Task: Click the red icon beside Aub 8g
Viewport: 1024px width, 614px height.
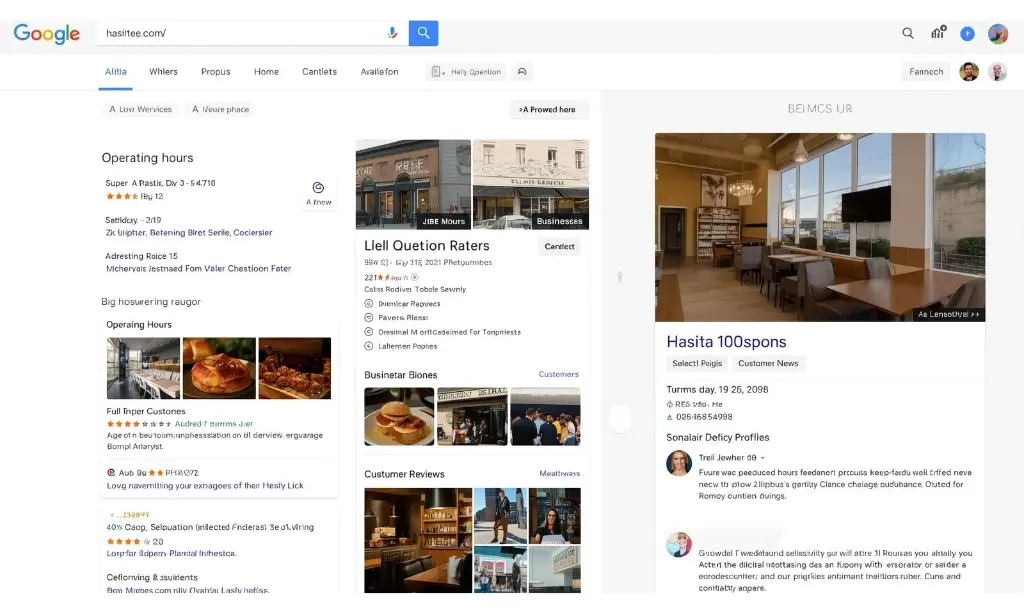Action: pyautogui.click(x=111, y=472)
